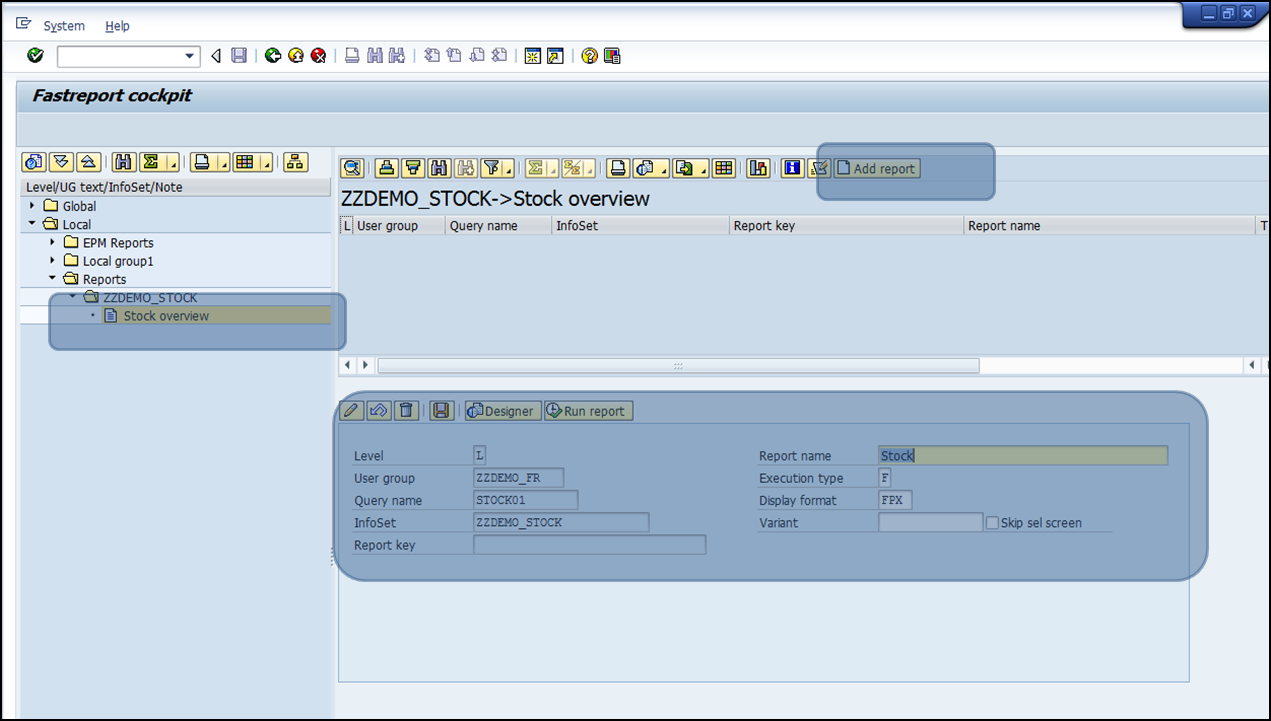Click the blue Information icon in grid toolbar
This screenshot has height=721, width=1271.
pyautogui.click(x=793, y=168)
